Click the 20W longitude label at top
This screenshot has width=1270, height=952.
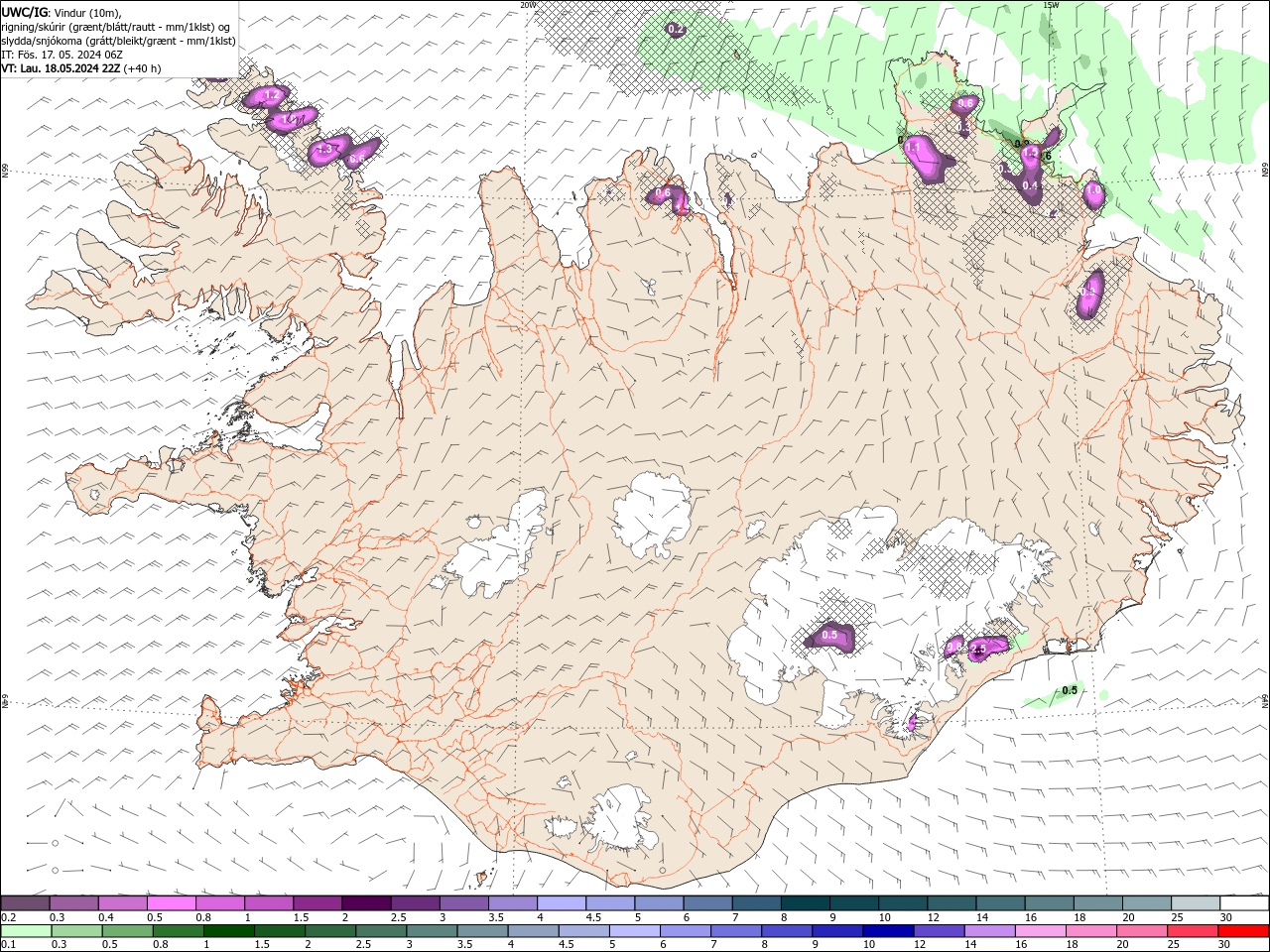coord(527,5)
